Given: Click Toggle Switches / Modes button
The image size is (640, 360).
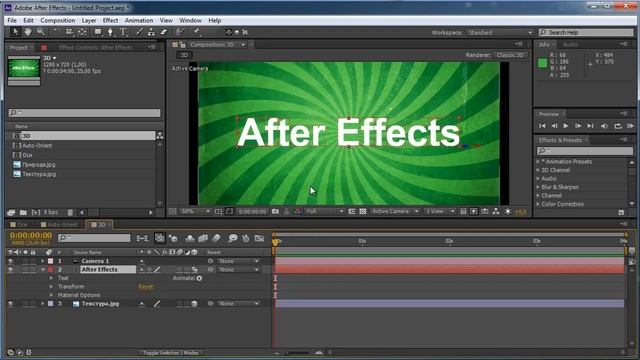Looking at the screenshot, I should coord(170,353).
